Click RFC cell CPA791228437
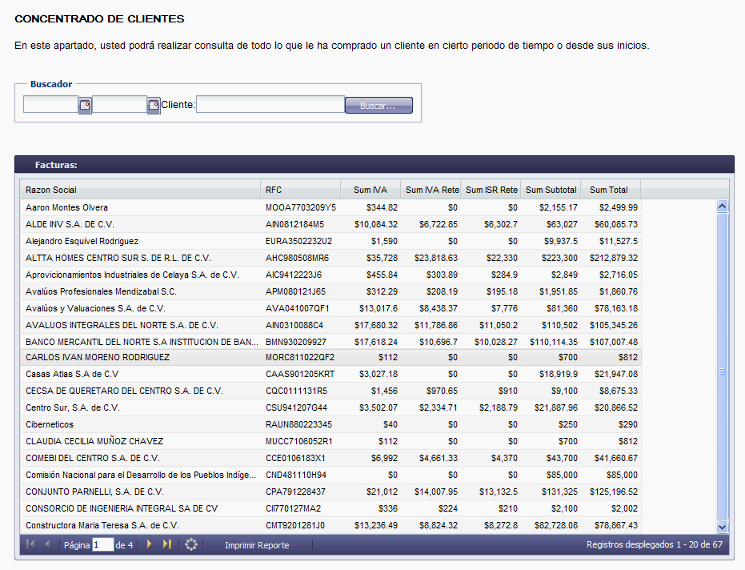Image resolution: width=745 pixels, height=570 pixels. [296, 492]
